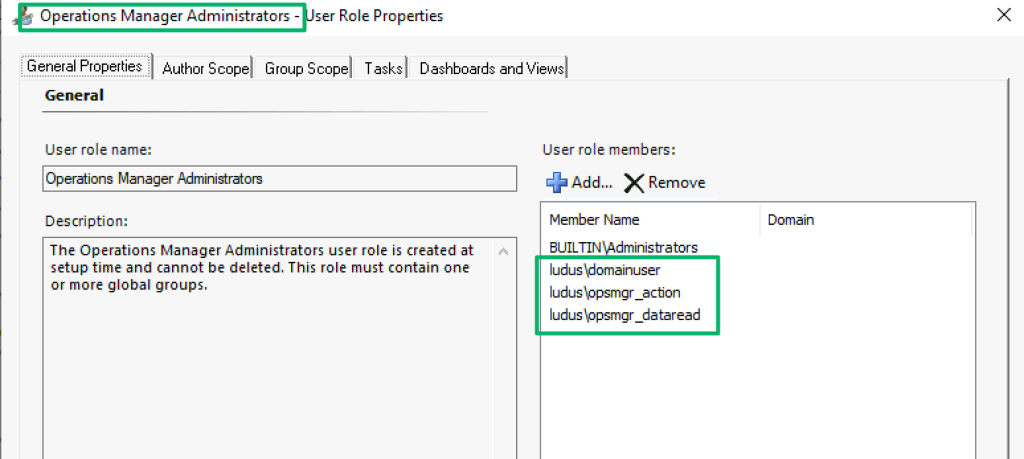Click the Operations Manager title bar icon

[17, 17]
